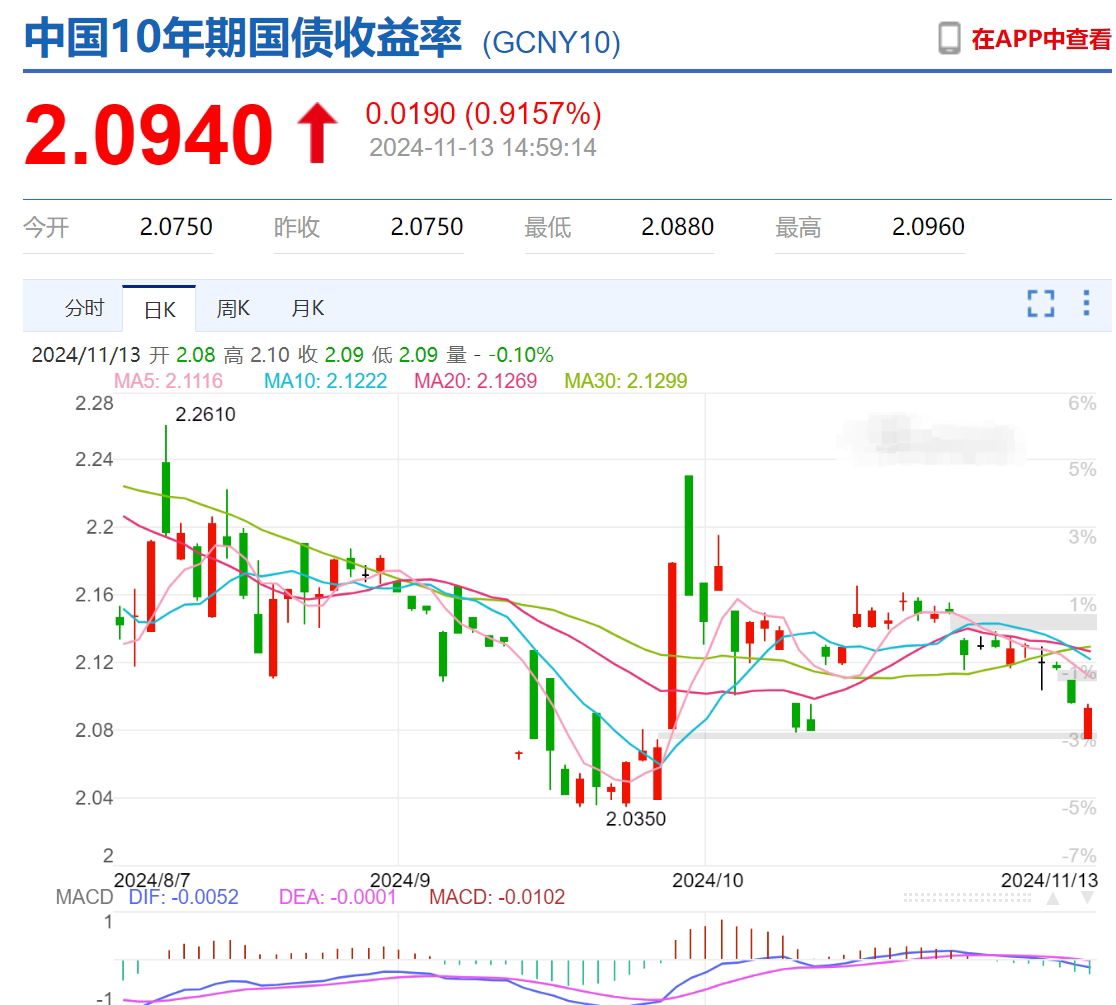Click the down triangle below the chart
1116x1005 pixels.
tap(1087, 898)
